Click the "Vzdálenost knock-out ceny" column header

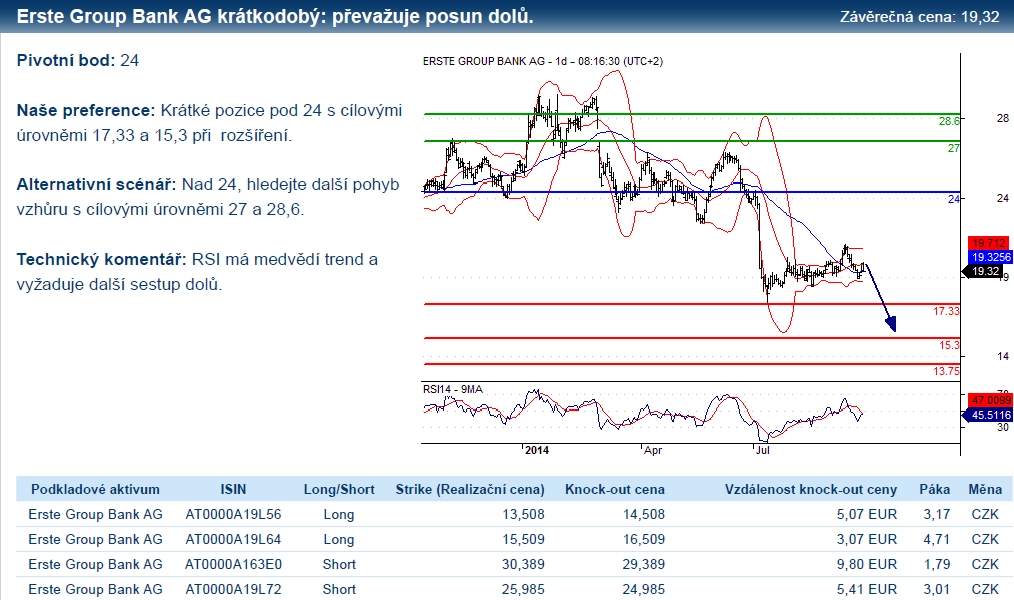tap(811, 489)
